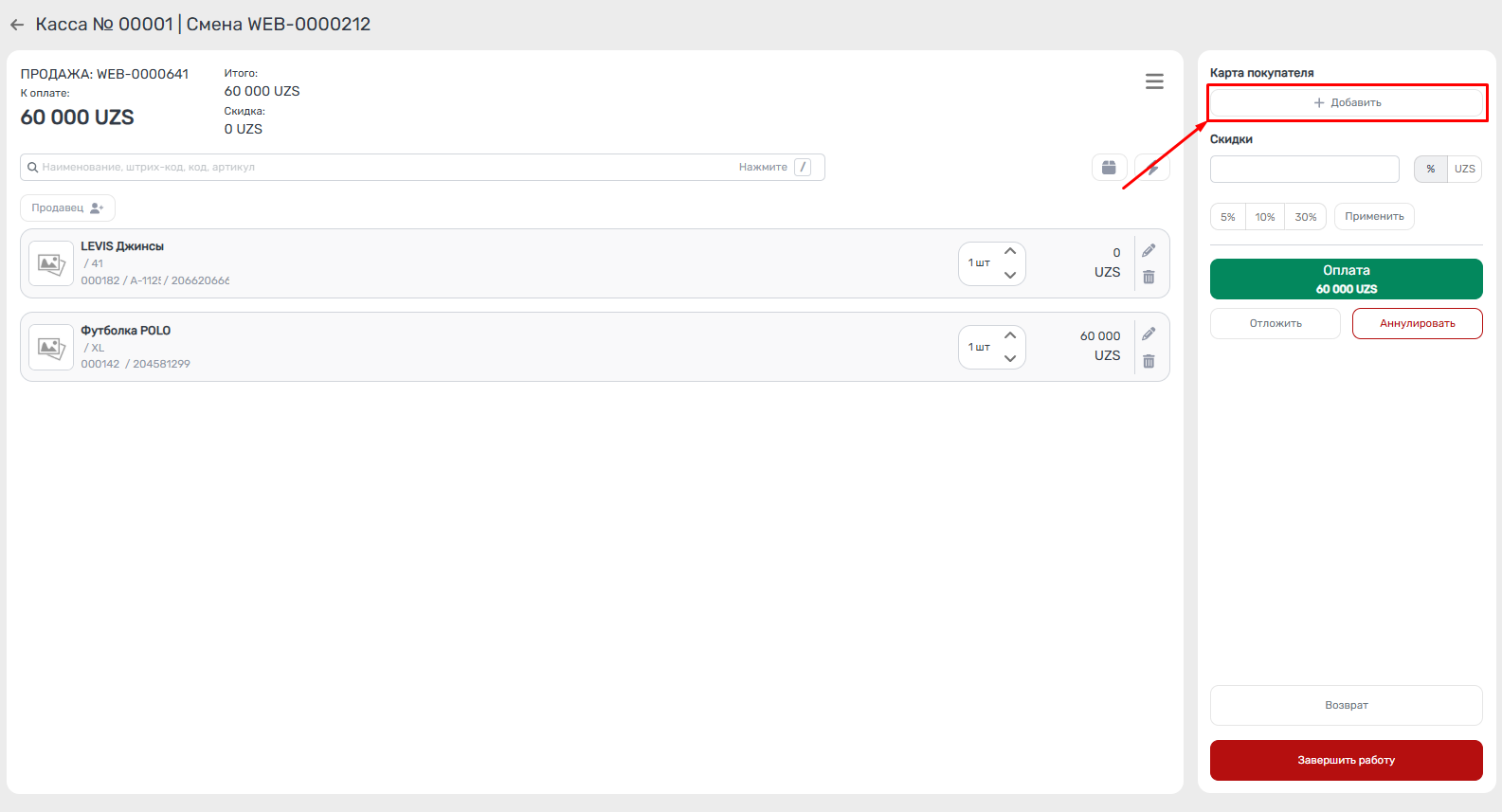Switch discount type to UZS

(x=1465, y=169)
